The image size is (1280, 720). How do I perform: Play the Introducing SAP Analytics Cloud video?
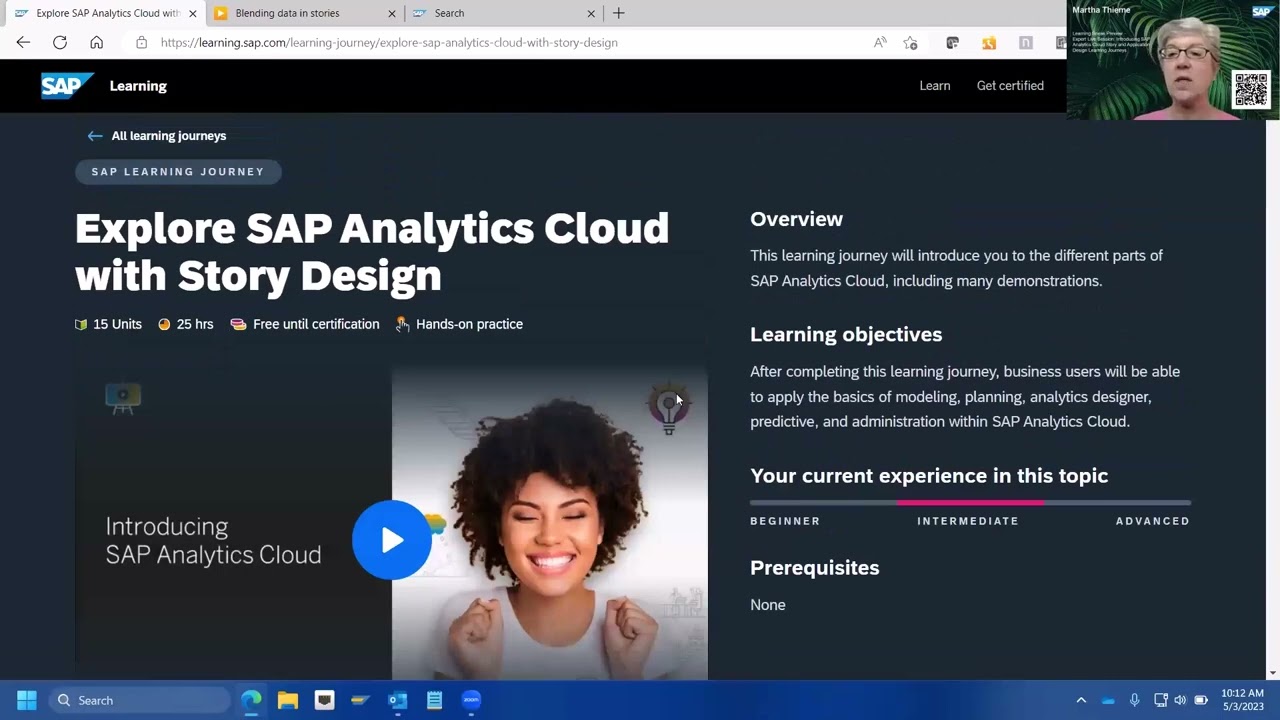point(392,540)
